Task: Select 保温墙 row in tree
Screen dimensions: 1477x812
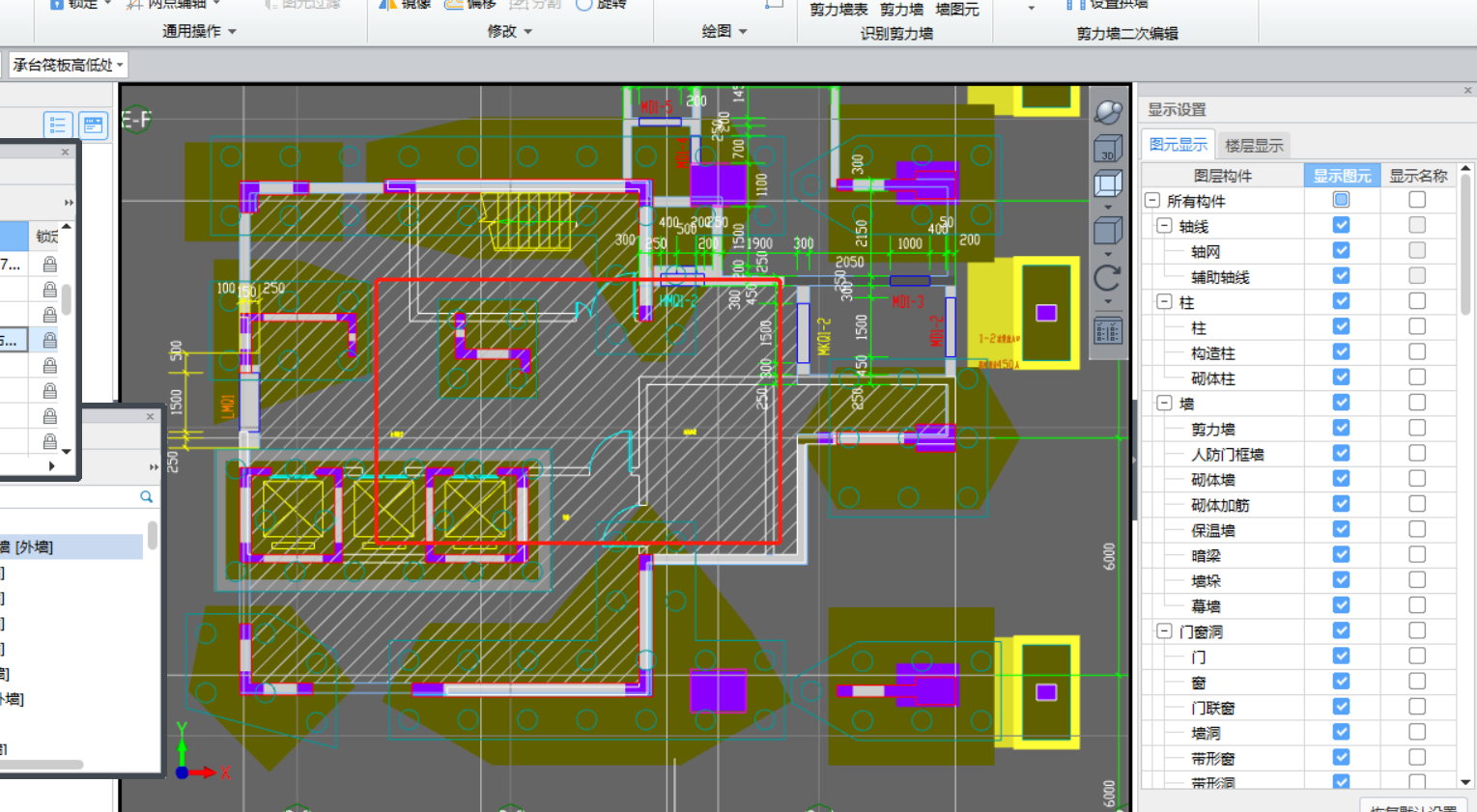Action: pos(1212,530)
